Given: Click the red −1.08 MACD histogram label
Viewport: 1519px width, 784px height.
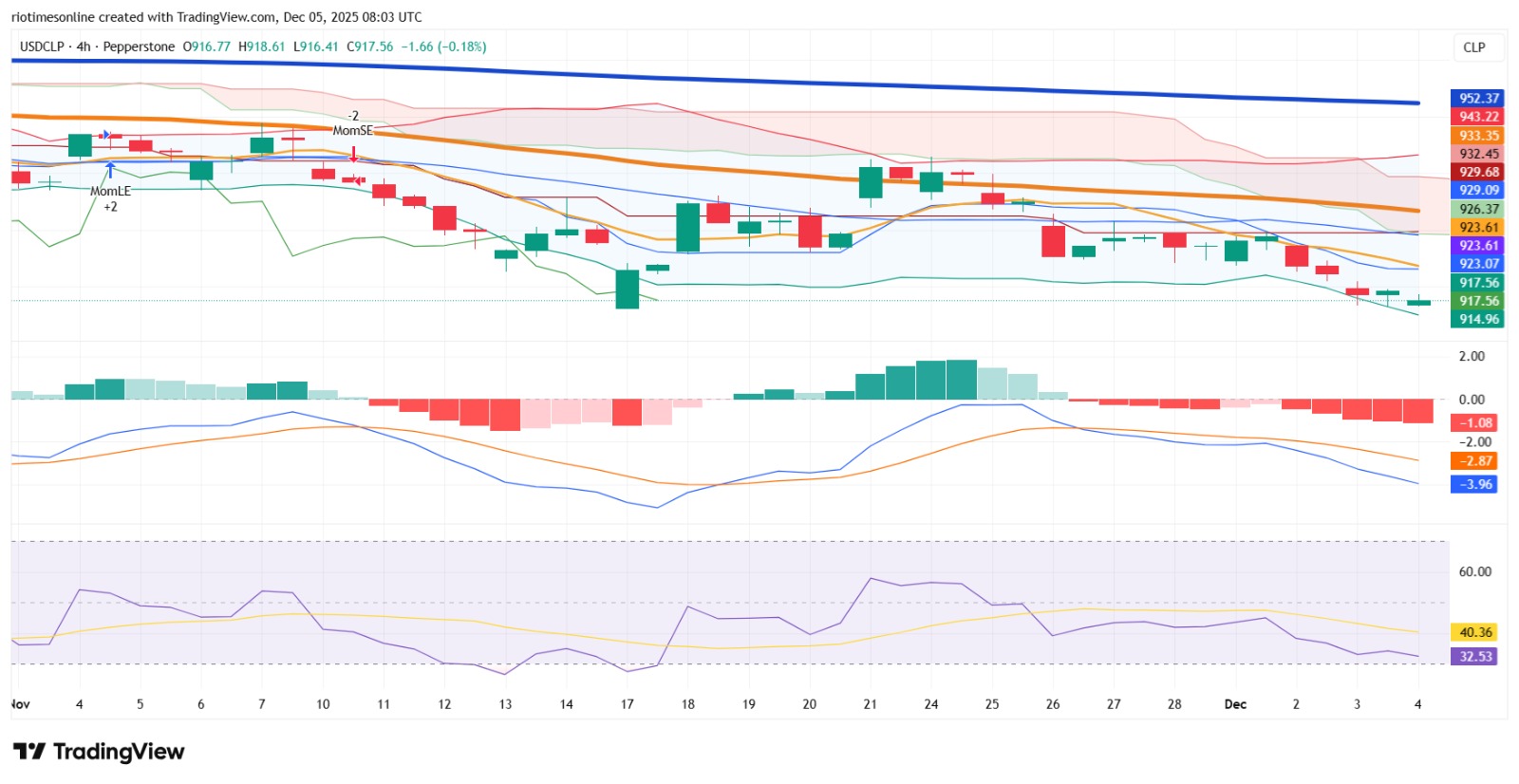Looking at the screenshot, I should click(x=1474, y=423).
